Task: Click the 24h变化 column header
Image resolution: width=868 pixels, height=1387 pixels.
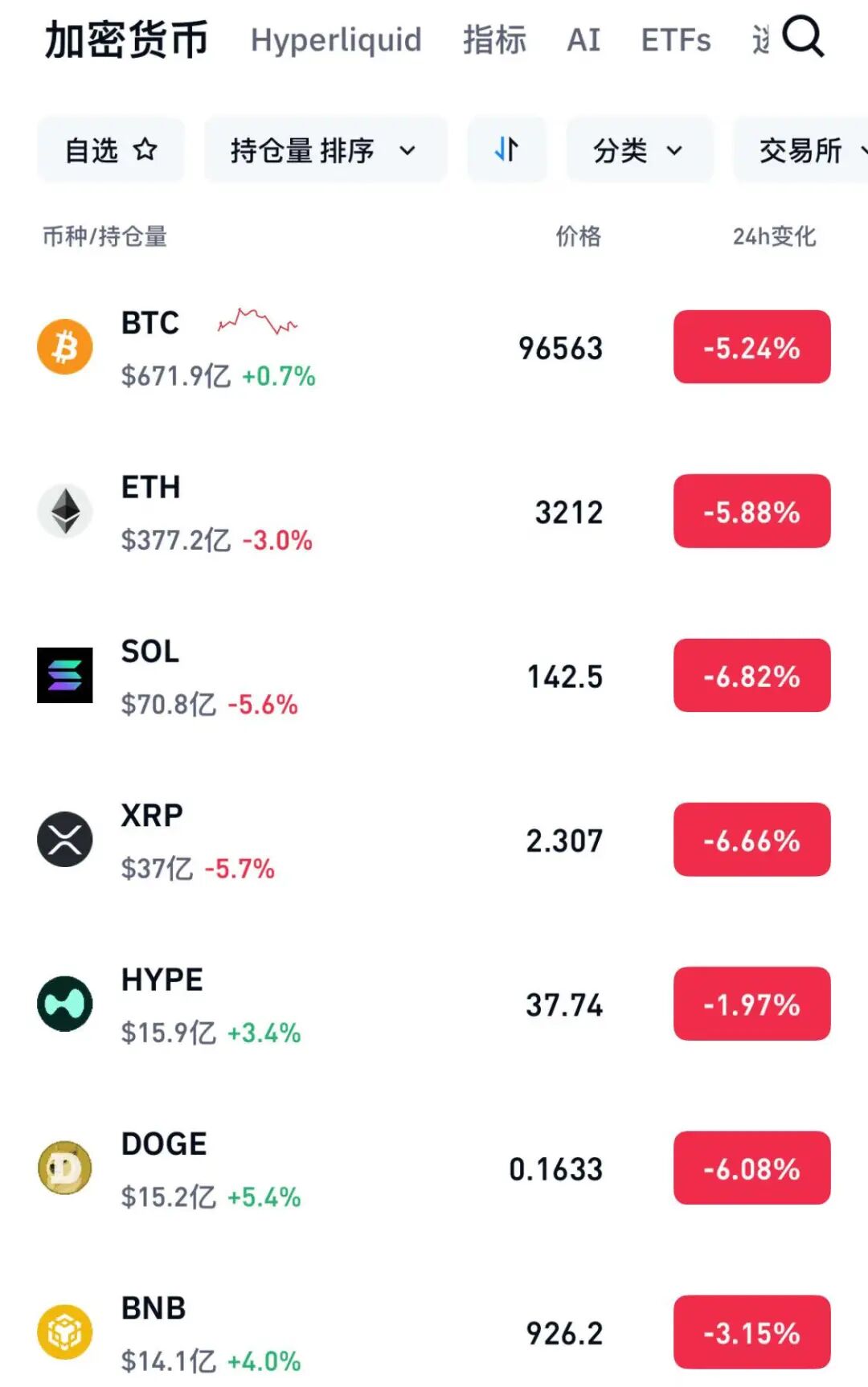Action: pos(774,236)
